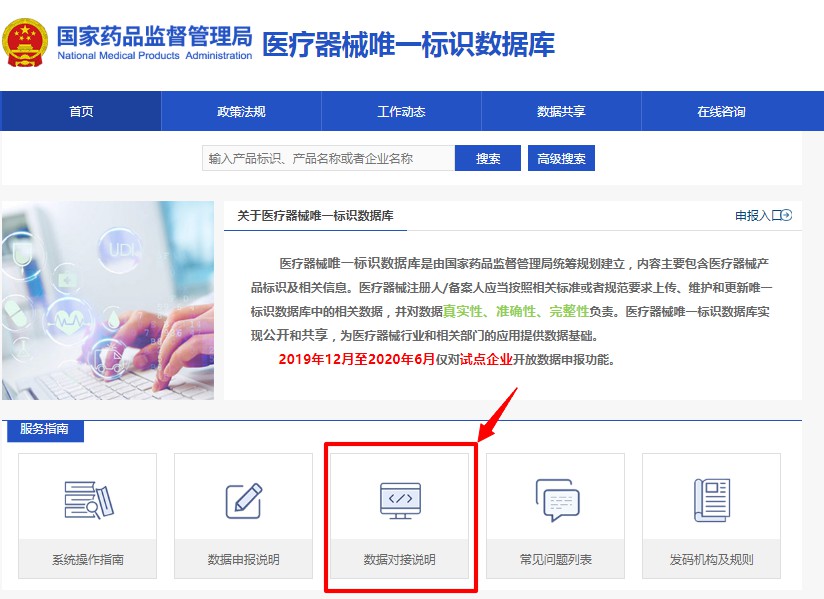The width and height of the screenshot is (824, 599).
Task: Go to the 首页 navigation tab
Action: [81, 111]
